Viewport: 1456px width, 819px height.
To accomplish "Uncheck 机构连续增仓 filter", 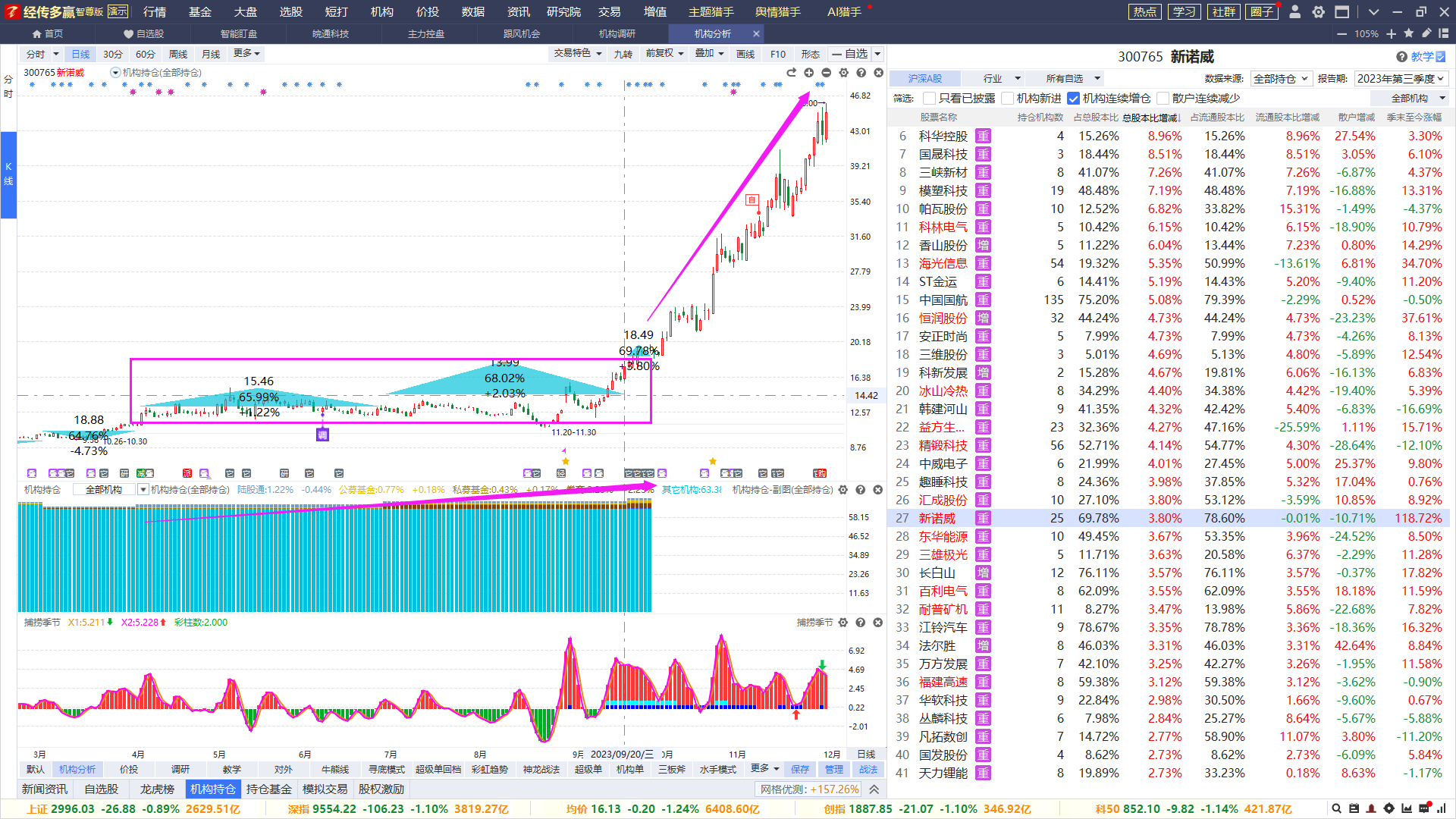I will [x=1073, y=99].
